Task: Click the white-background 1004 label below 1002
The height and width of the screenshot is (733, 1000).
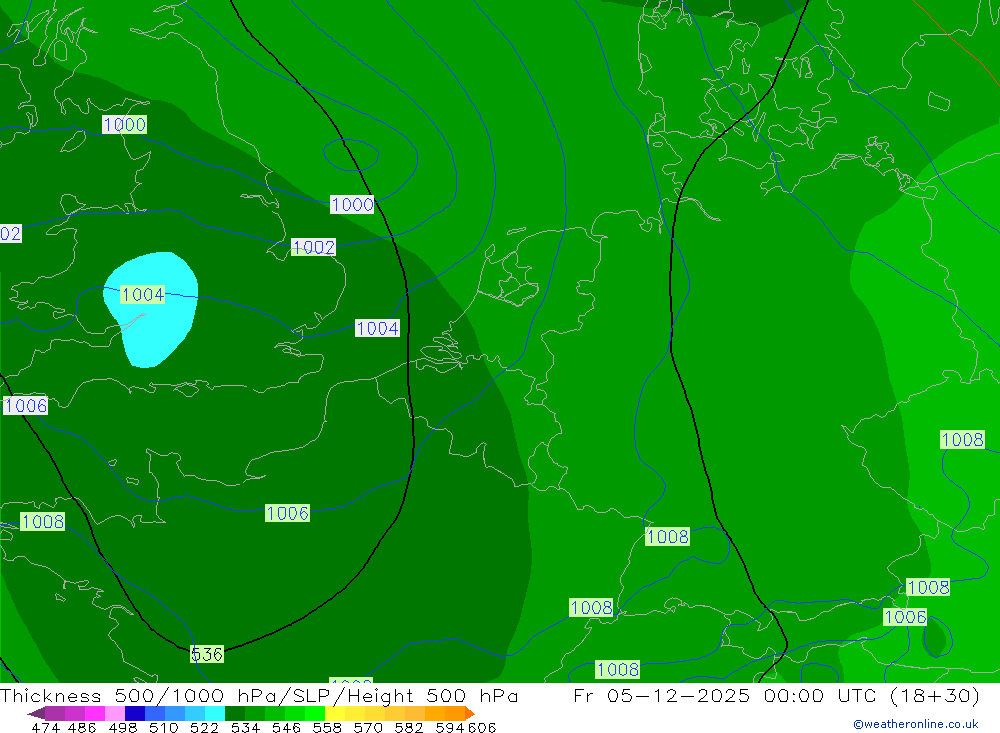Action: [x=377, y=328]
